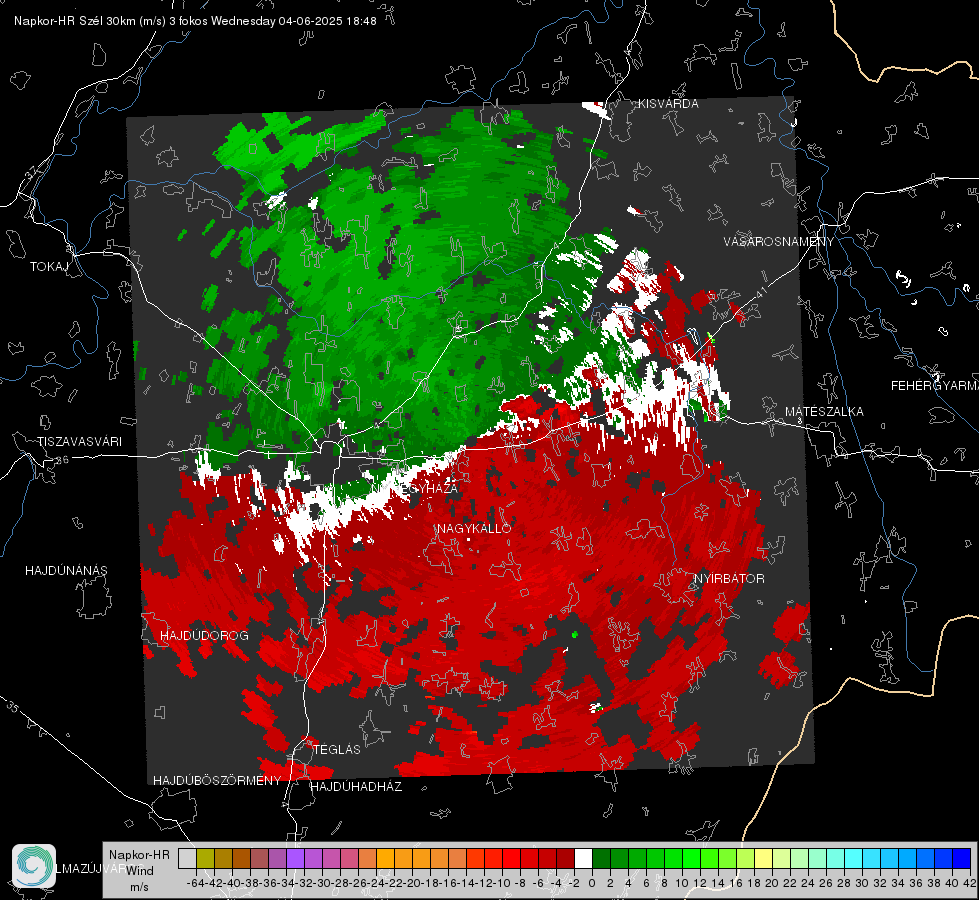Click the HAJDÚHADHÁZ label
The image size is (979, 900).
pos(356,787)
